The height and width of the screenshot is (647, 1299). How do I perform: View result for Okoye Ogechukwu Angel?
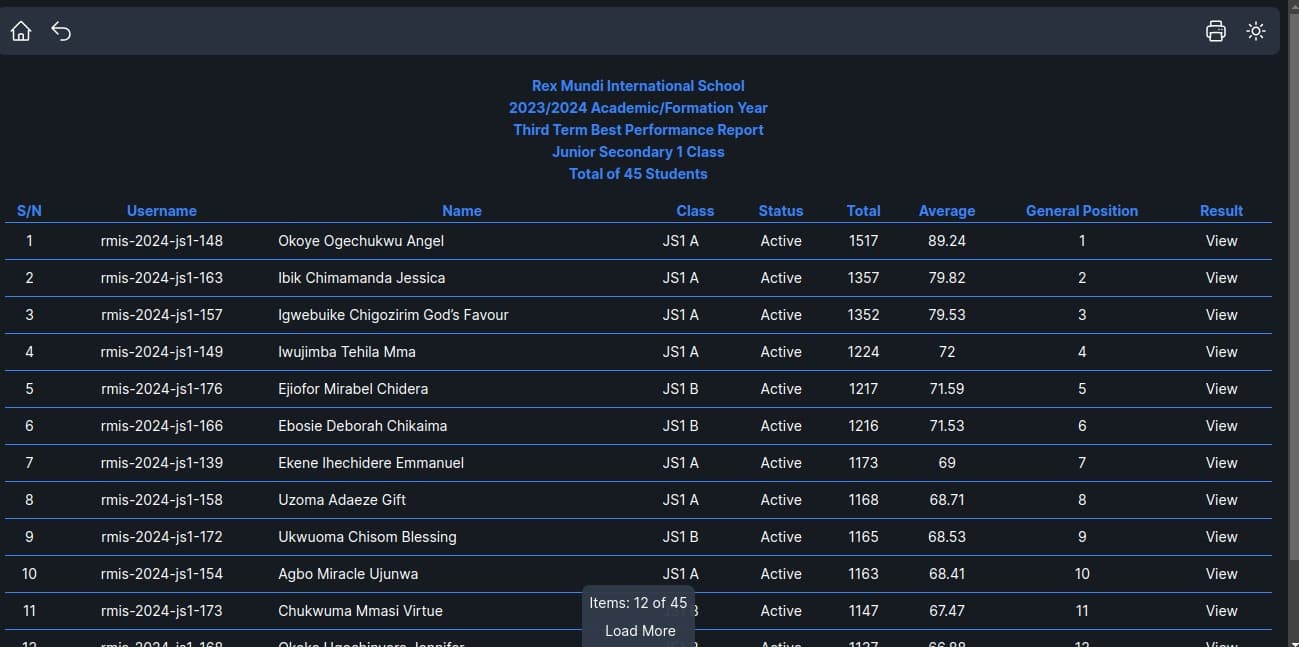click(1221, 241)
